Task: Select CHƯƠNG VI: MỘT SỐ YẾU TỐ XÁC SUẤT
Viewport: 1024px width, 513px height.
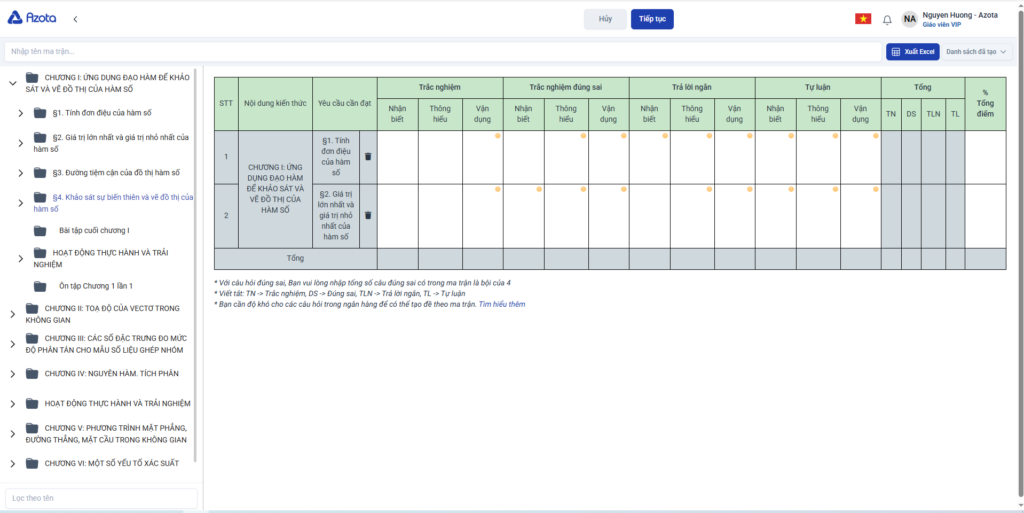Action: click(111, 463)
